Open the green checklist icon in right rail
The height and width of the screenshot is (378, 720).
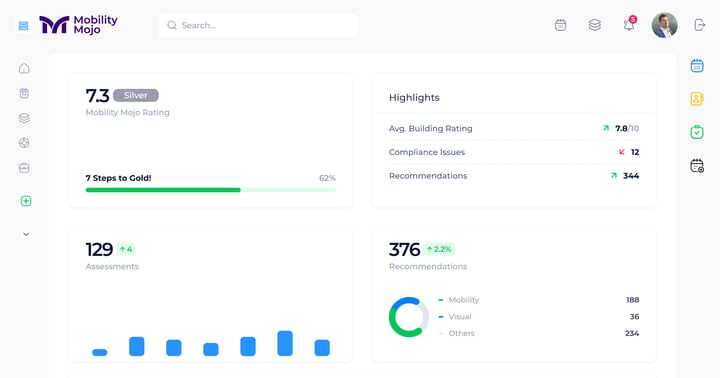697,132
